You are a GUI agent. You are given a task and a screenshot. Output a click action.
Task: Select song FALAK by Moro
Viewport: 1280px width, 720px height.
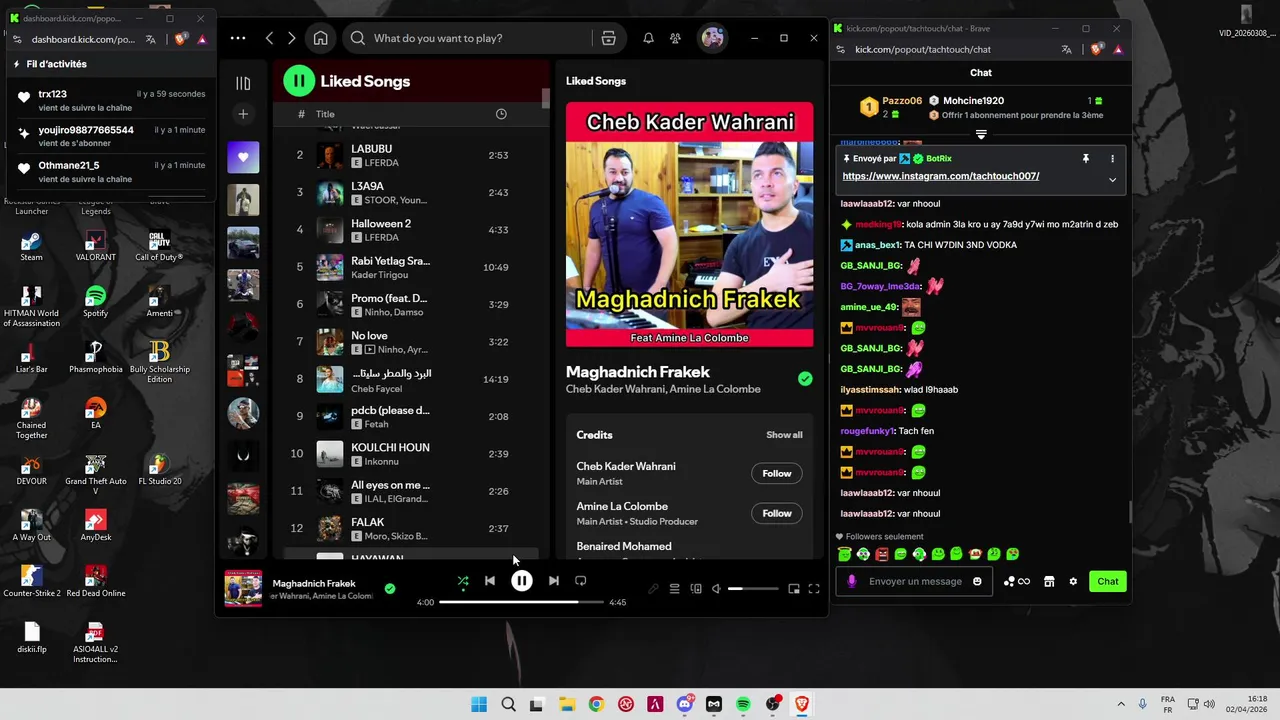pos(412,528)
